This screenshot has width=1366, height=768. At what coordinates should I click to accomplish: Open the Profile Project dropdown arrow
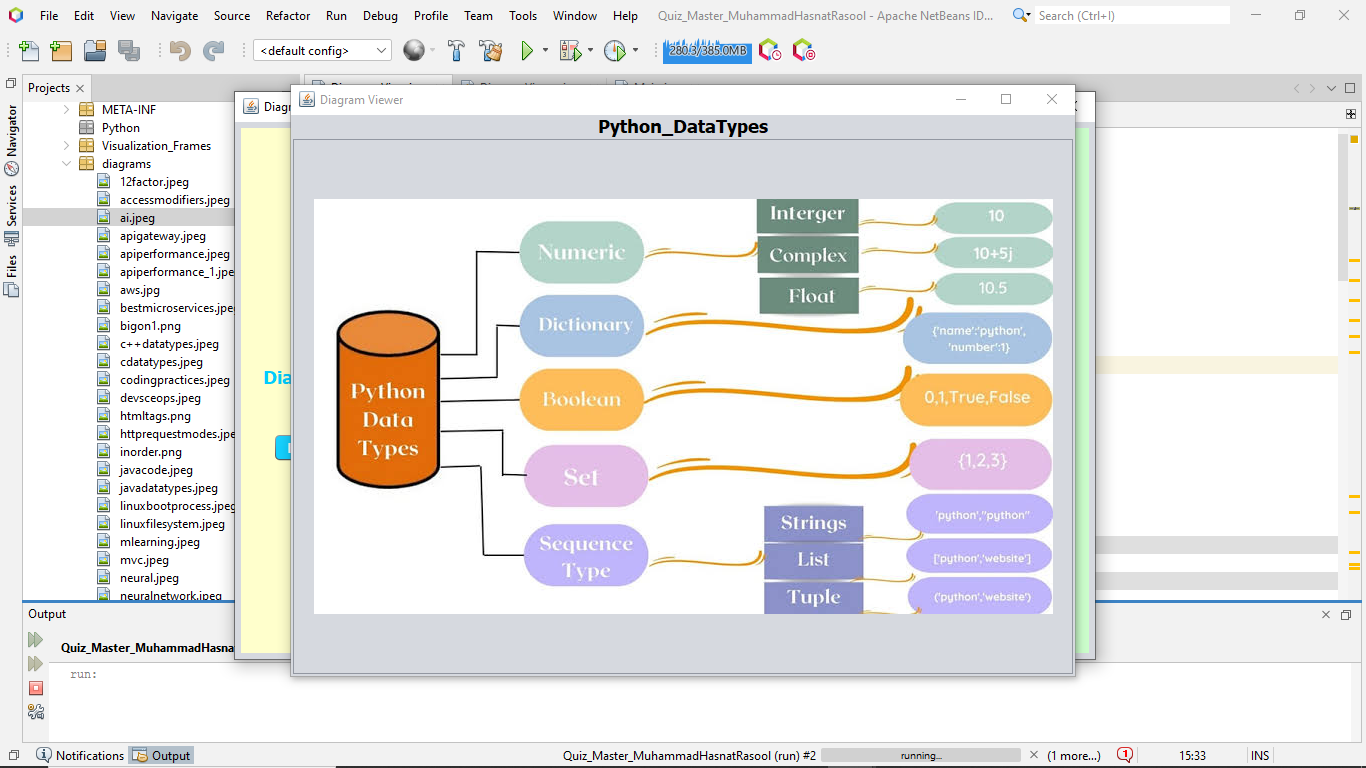(635, 50)
